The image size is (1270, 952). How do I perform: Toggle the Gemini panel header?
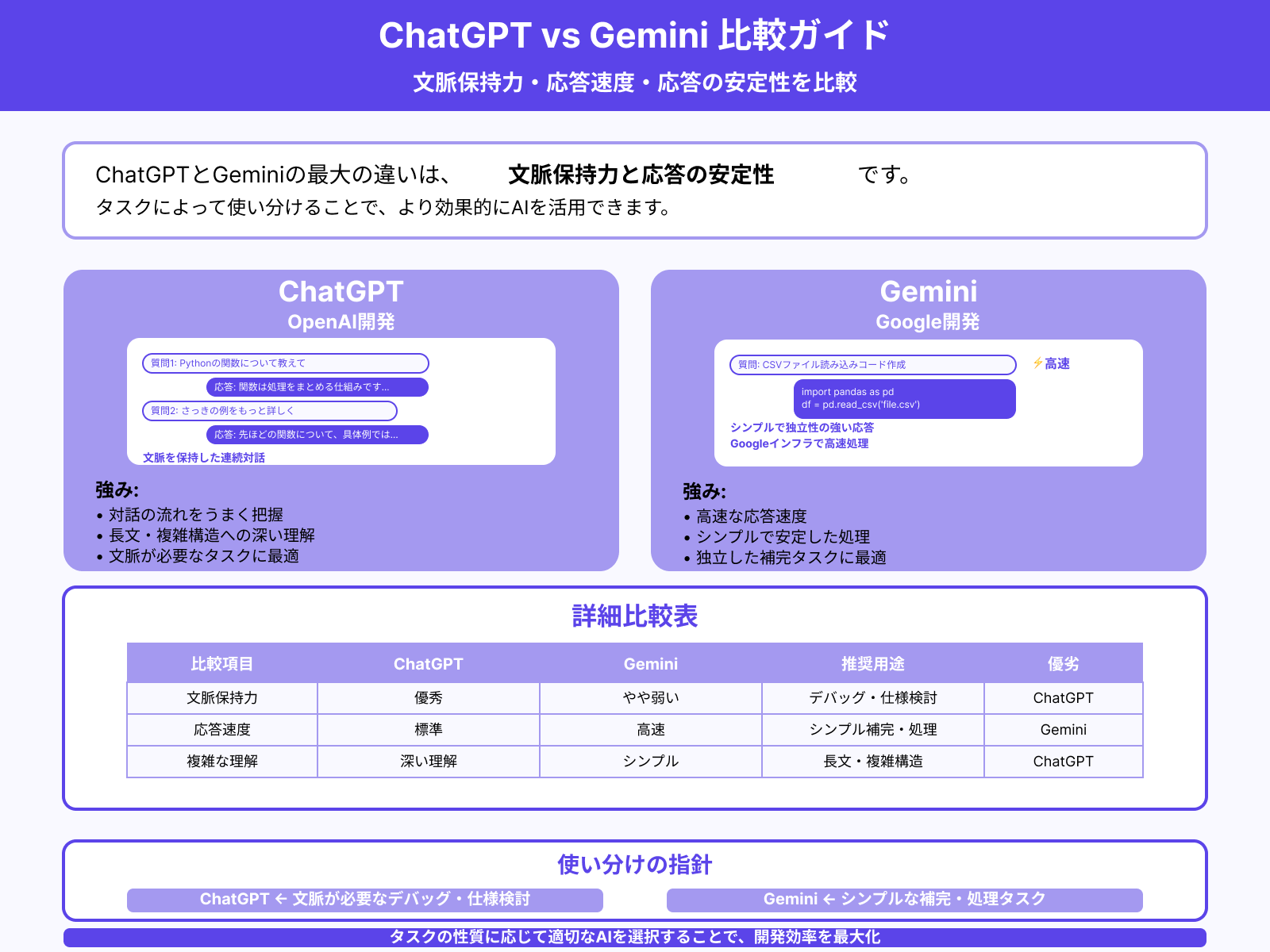929,293
